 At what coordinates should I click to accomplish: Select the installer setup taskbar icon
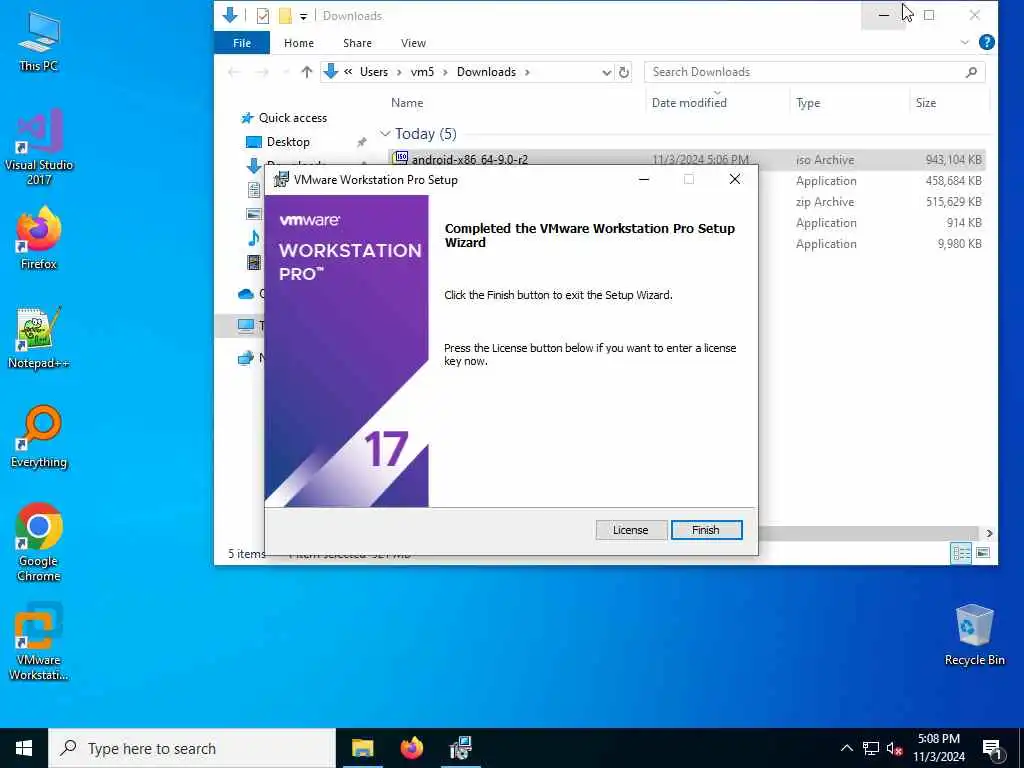coord(460,748)
